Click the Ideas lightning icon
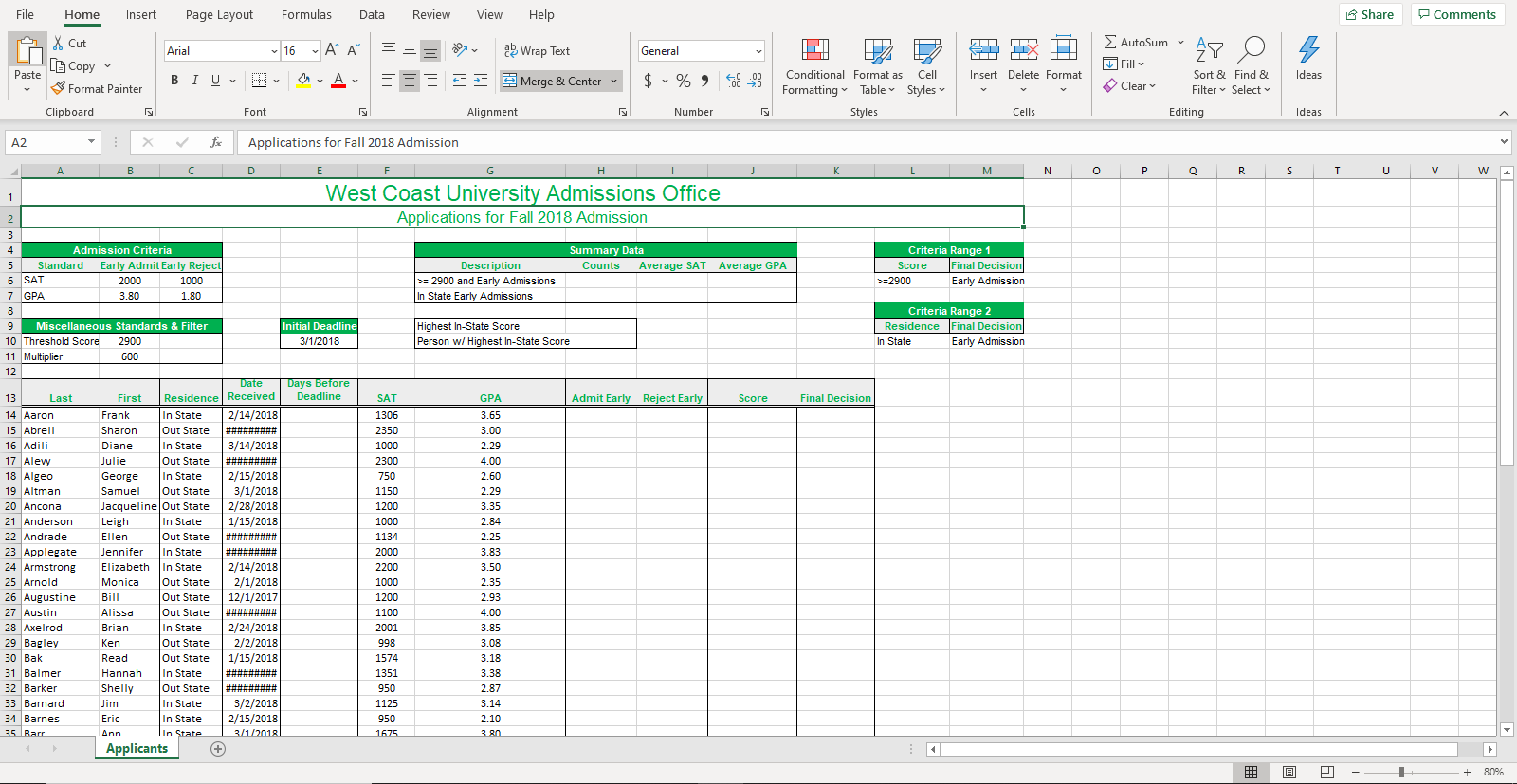This screenshot has width=1517, height=784. point(1308,50)
